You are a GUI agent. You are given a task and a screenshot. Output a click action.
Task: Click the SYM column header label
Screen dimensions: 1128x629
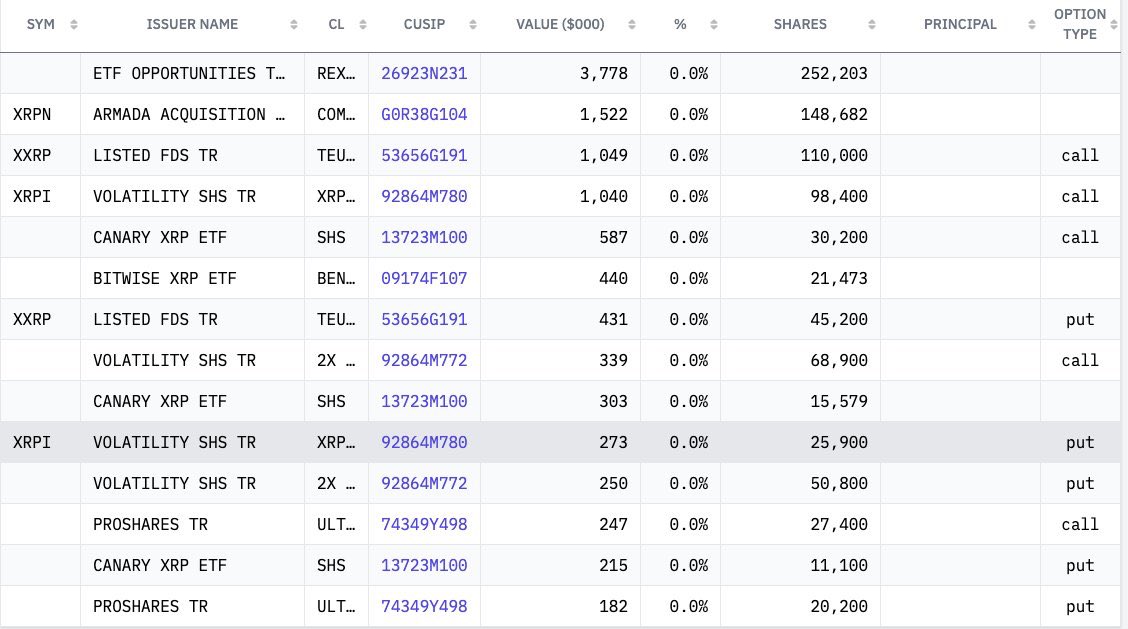40,24
